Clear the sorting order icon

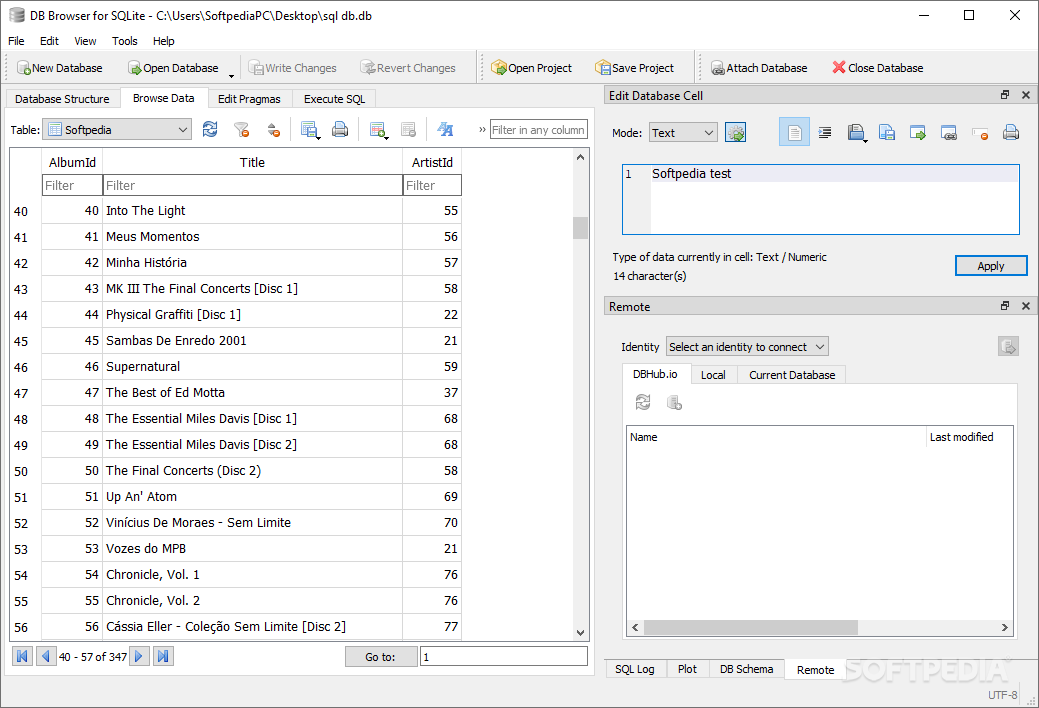(274, 129)
